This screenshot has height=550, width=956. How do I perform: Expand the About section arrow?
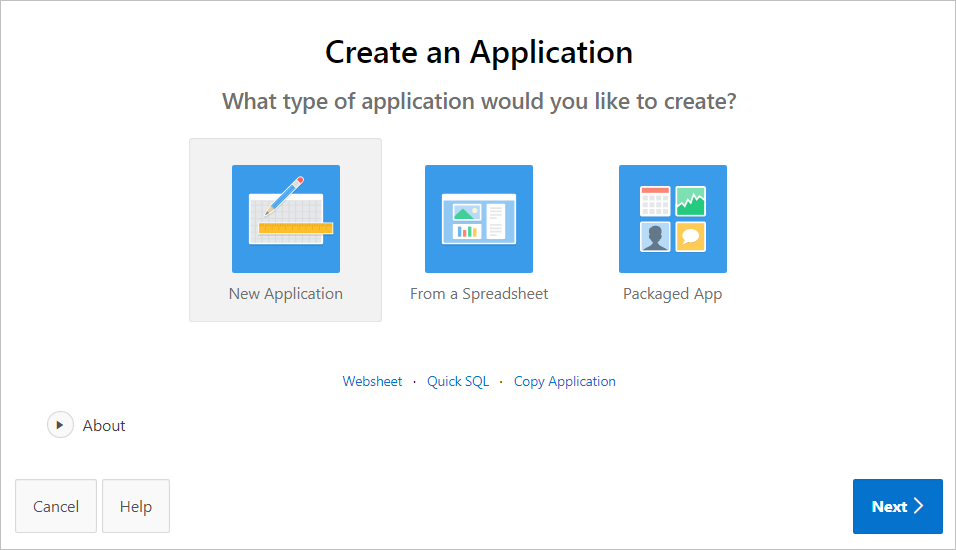[x=60, y=425]
